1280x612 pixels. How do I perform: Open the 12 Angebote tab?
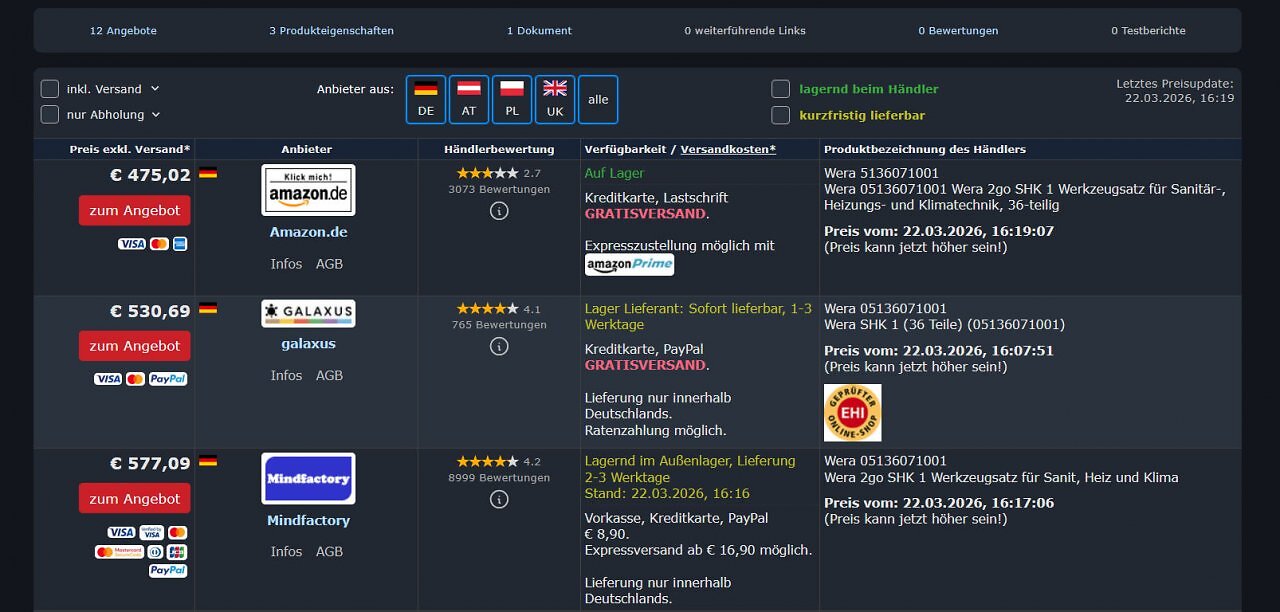(x=123, y=31)
